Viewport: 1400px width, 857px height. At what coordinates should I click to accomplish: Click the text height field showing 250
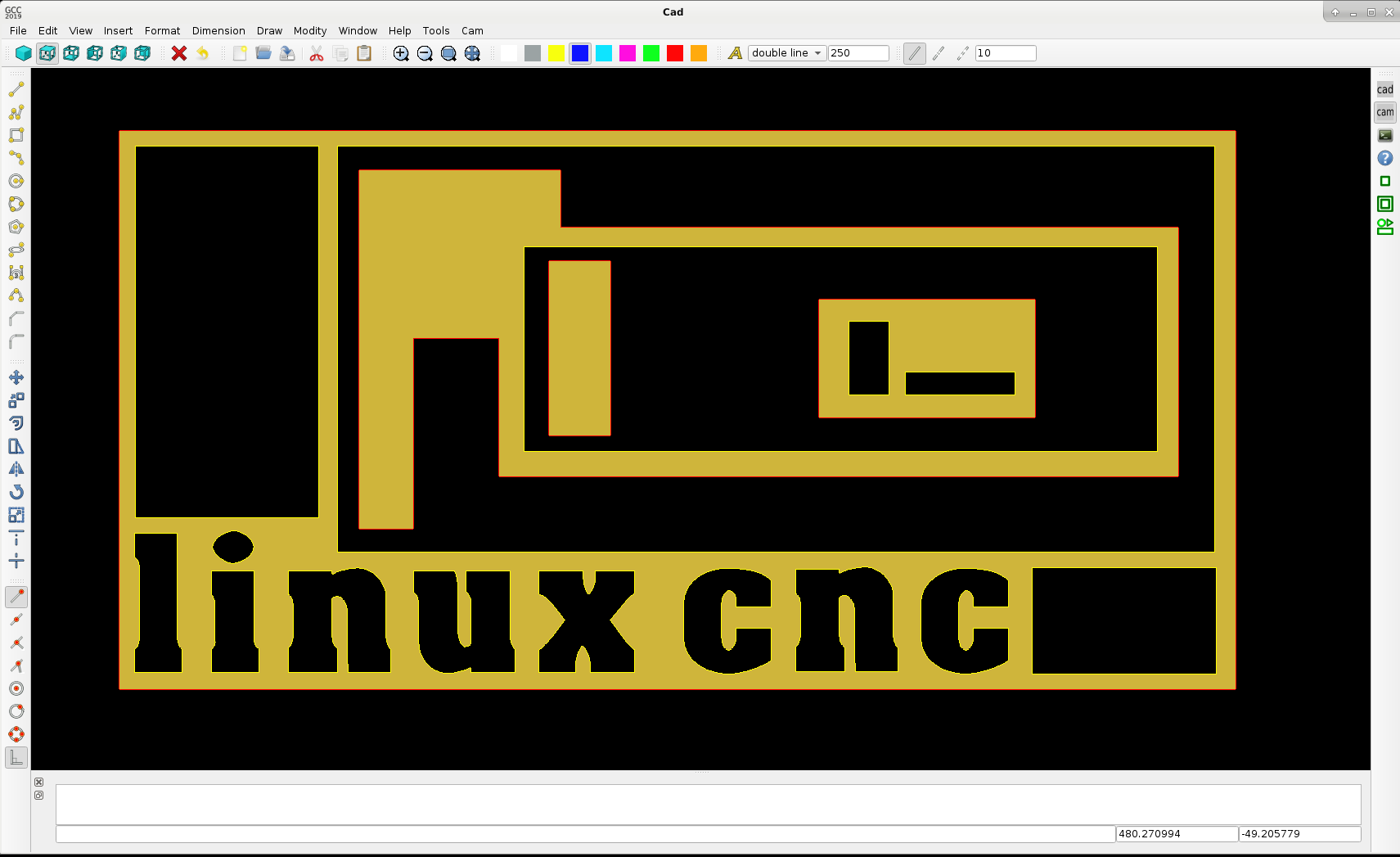click(858, 53)
